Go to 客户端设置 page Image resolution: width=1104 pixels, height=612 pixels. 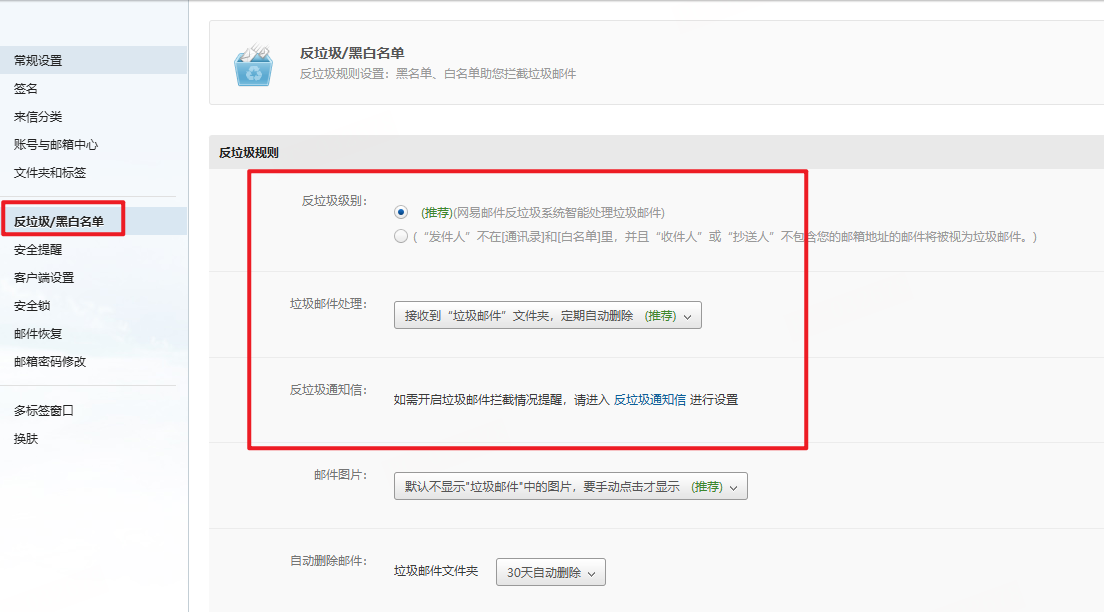(x=44, y=278)
